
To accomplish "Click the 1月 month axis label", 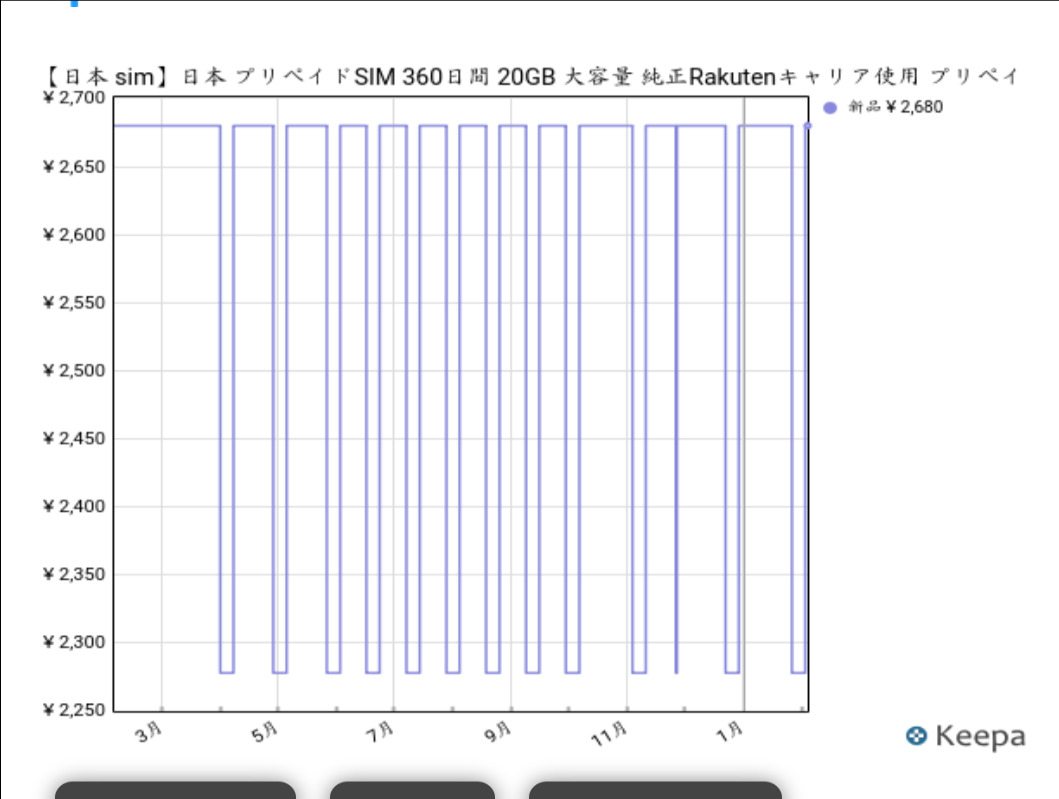I will click(731, 733).
